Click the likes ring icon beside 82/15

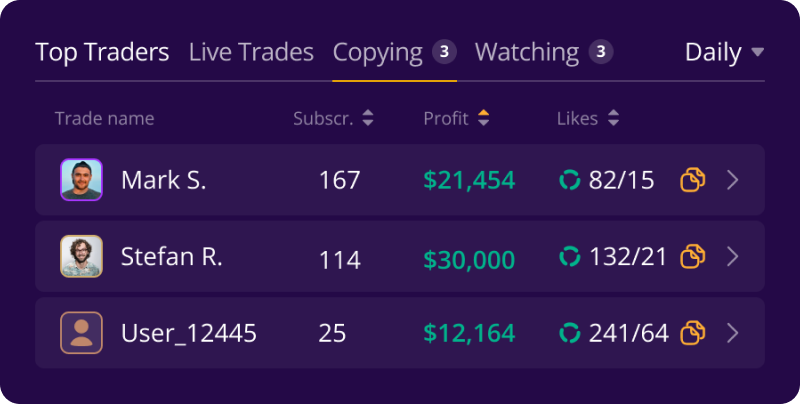click(569, 180)
